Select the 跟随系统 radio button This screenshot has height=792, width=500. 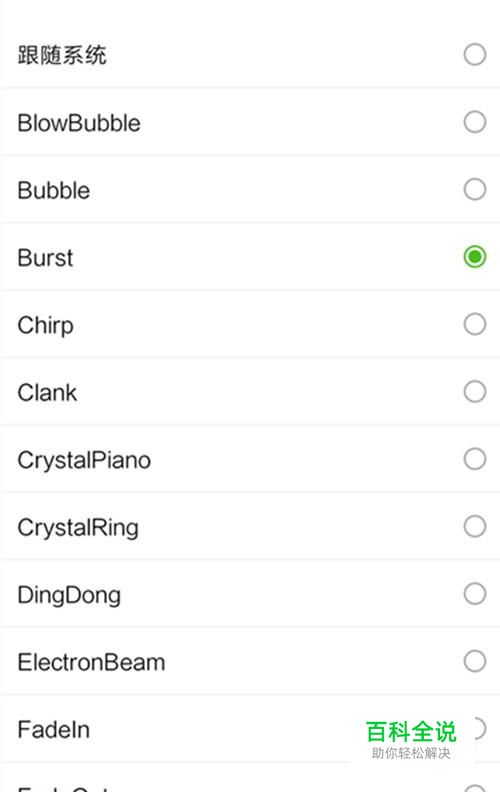point(475,55)
